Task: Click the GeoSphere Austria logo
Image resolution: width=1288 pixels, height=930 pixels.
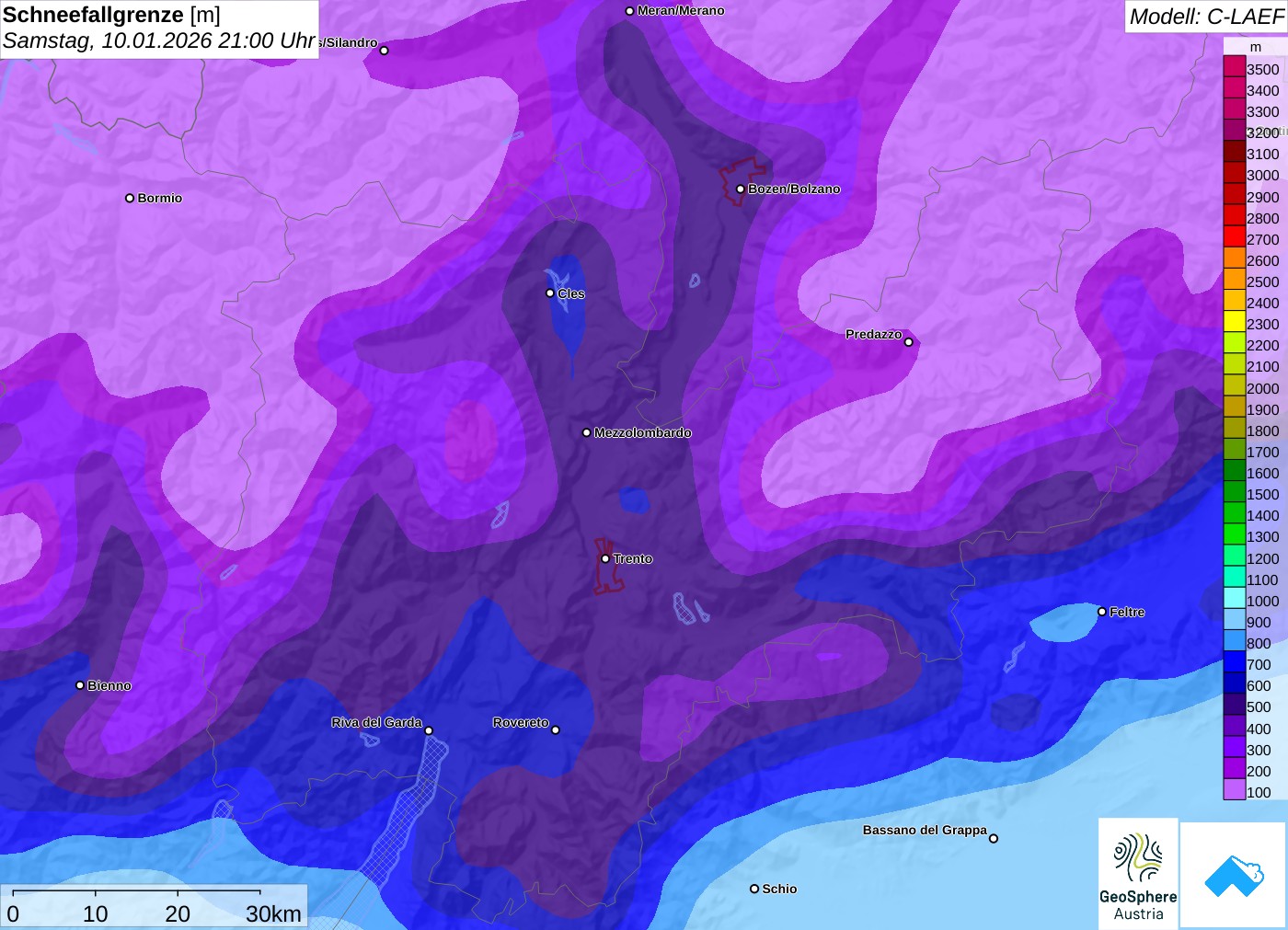Action: pos(1138,873)
